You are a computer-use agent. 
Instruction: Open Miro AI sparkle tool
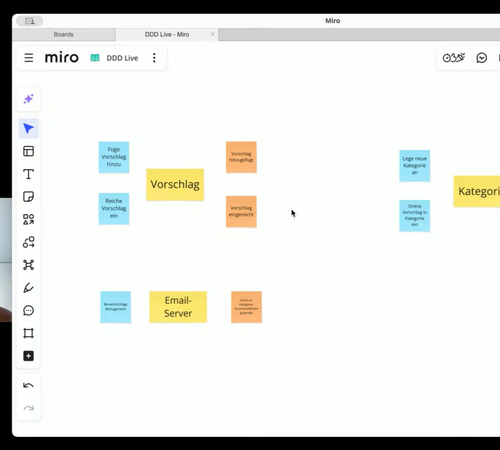point(29,99)
